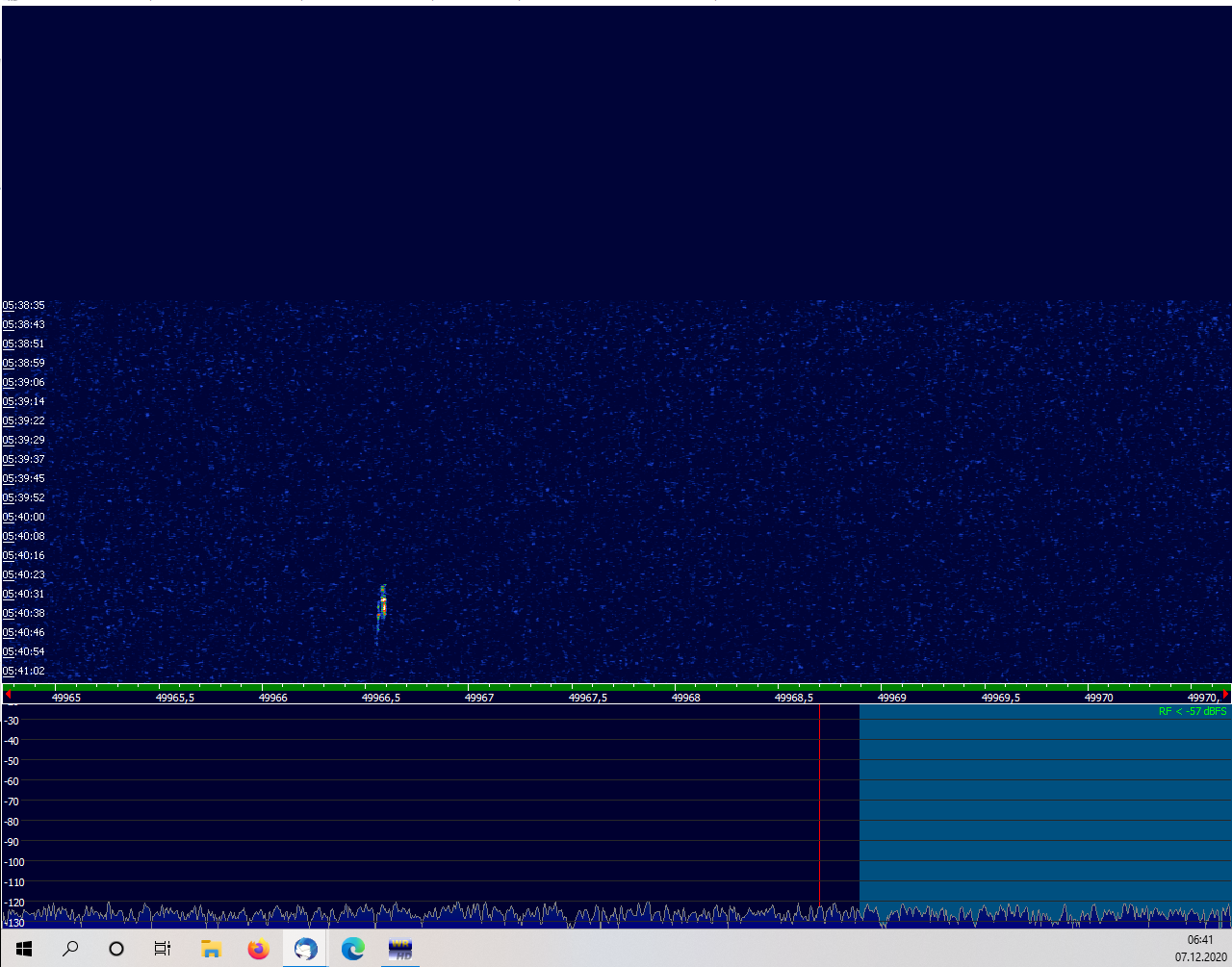Click the 49968,5 frequency label
The image size is (1232, 967).
(x=794, y=698)
